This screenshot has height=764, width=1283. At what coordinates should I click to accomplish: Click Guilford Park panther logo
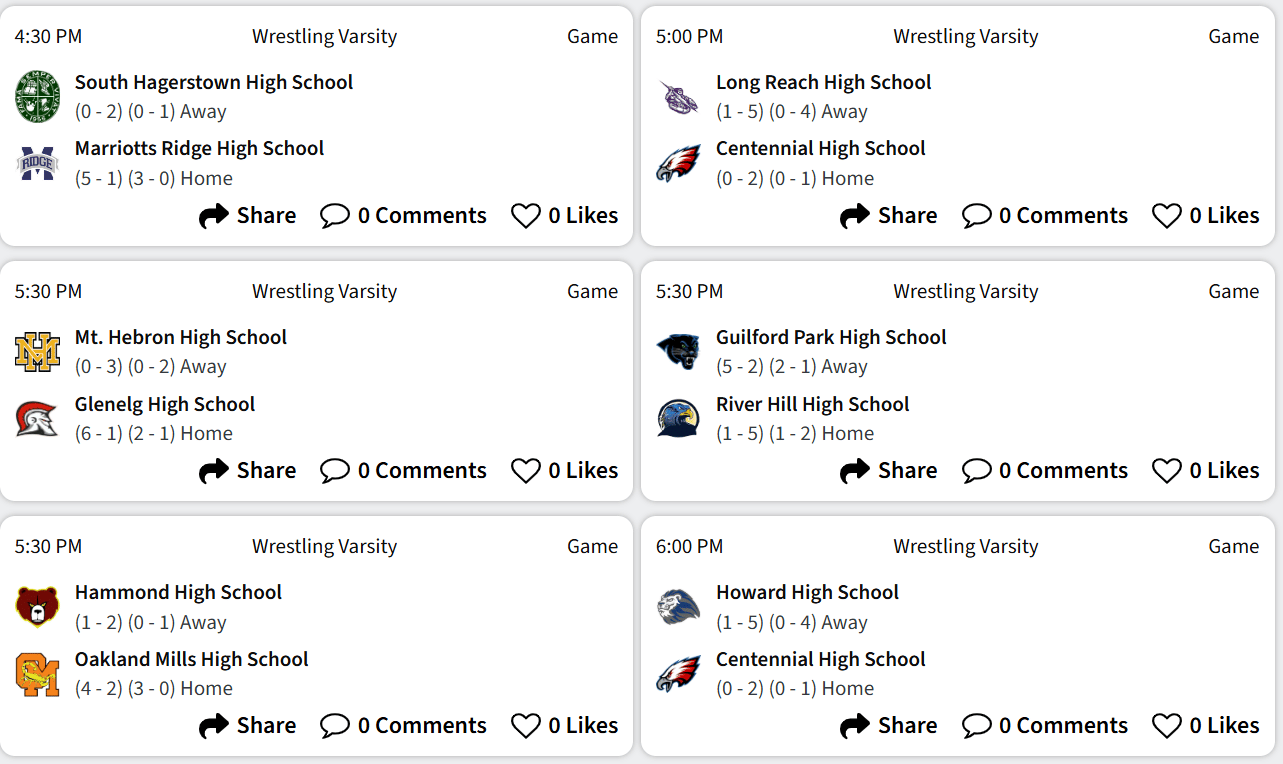[x=678, y=352]
